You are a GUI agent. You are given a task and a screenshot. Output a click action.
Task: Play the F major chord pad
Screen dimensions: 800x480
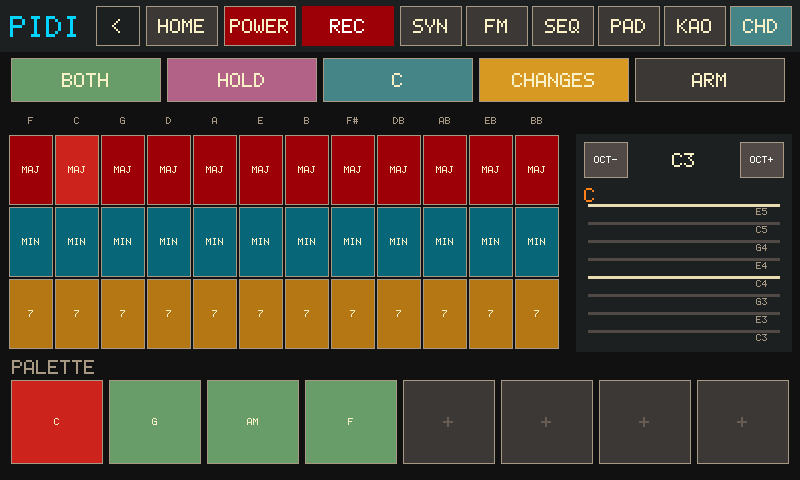click(31, 170)
